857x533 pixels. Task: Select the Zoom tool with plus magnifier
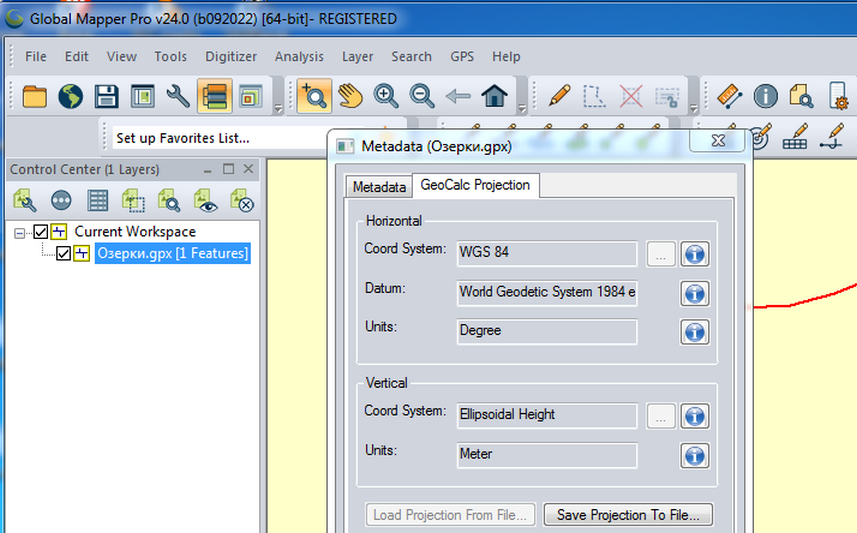[x=314, y=96]
